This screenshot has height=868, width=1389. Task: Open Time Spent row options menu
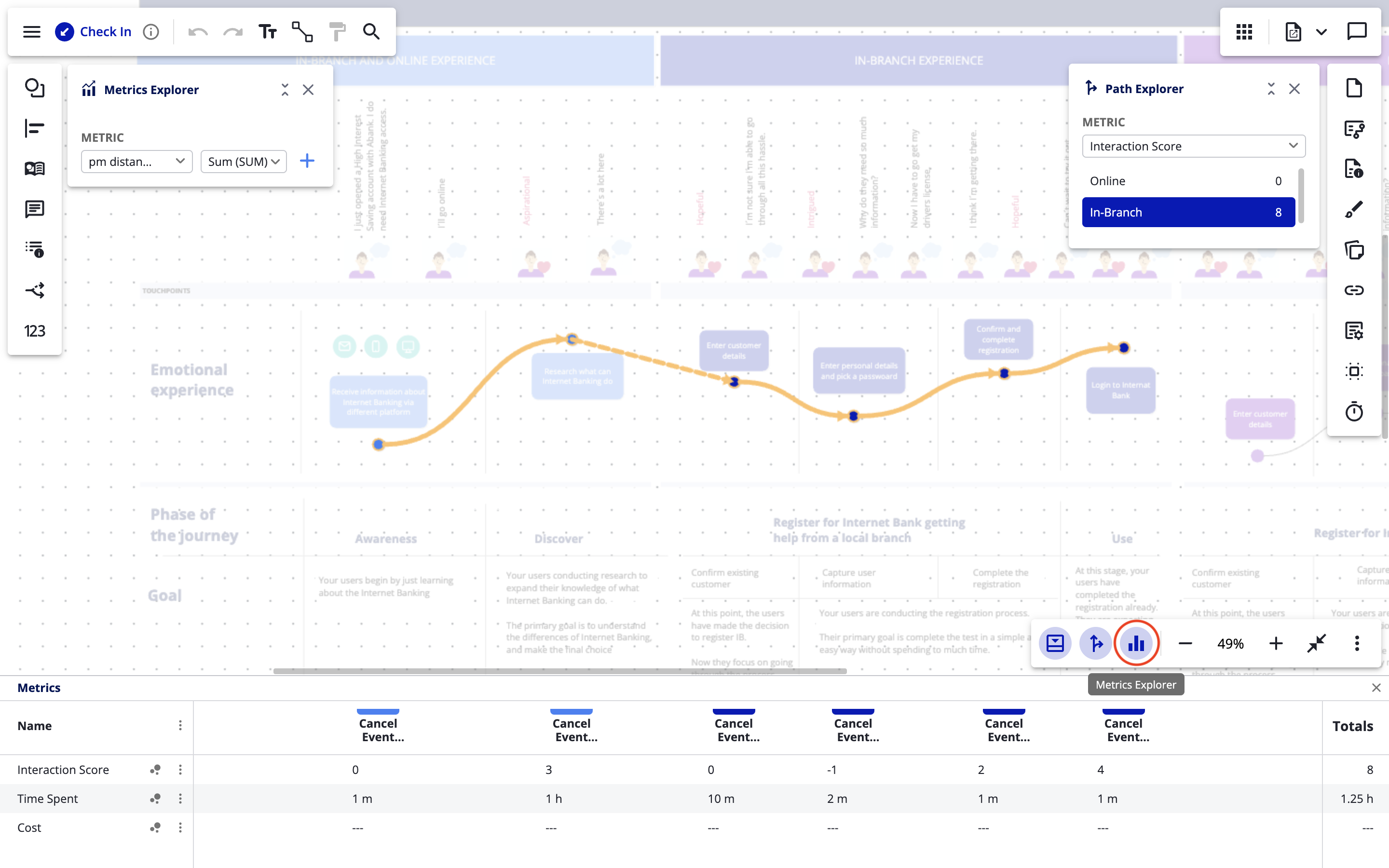coord(180,799)
